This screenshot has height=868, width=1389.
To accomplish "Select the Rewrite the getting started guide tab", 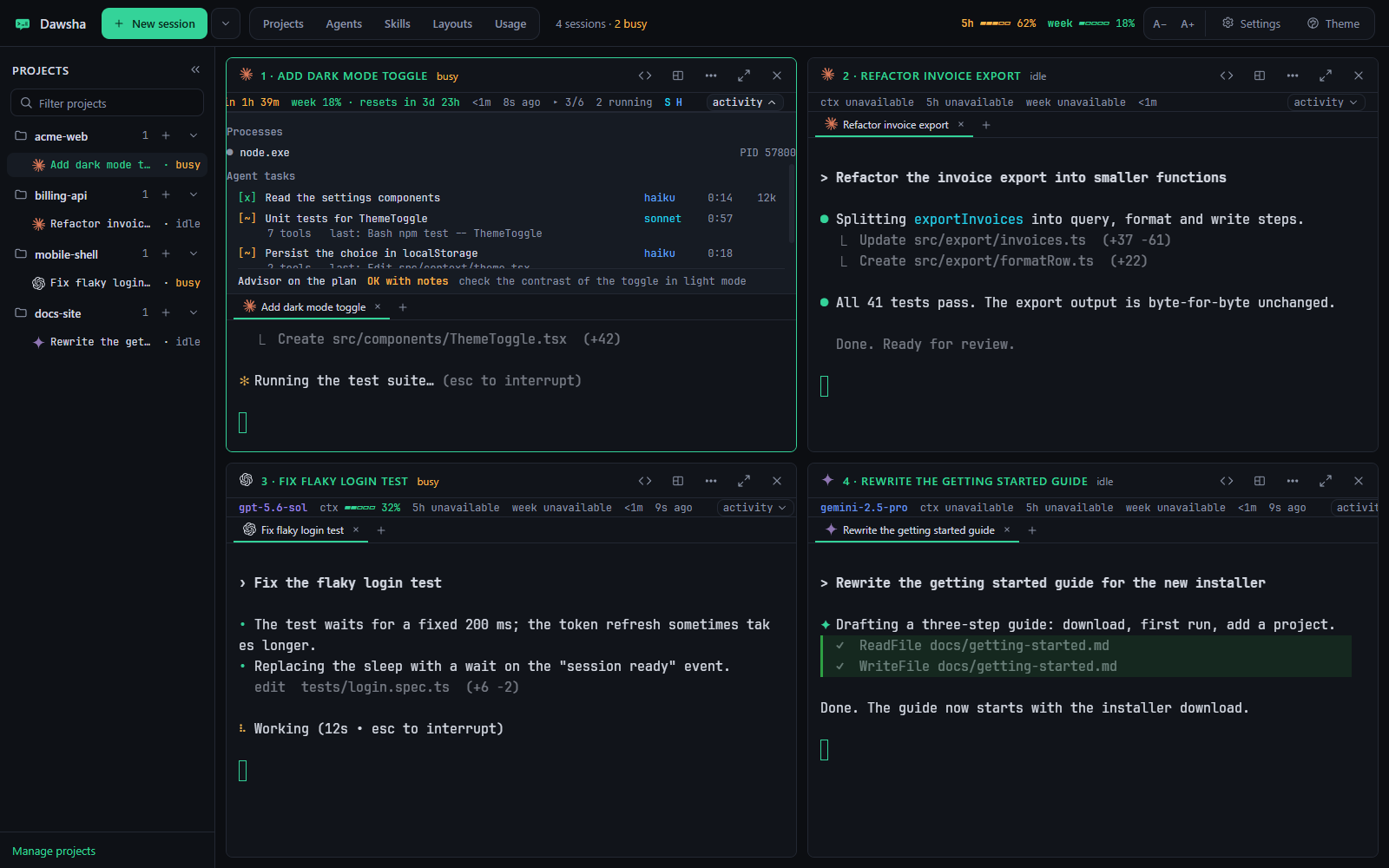I will [918, 530].
